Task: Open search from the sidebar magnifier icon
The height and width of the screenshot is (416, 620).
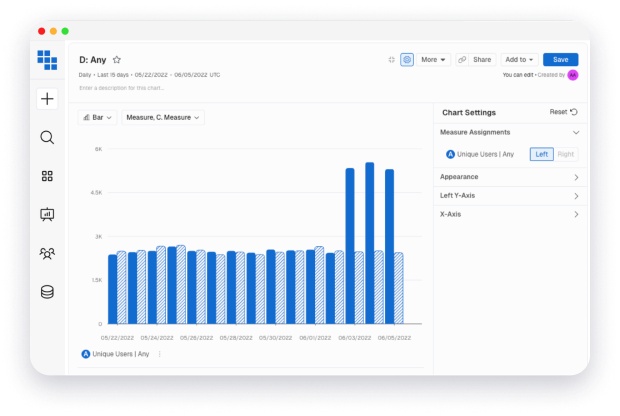Action: [x=47, y=138]
